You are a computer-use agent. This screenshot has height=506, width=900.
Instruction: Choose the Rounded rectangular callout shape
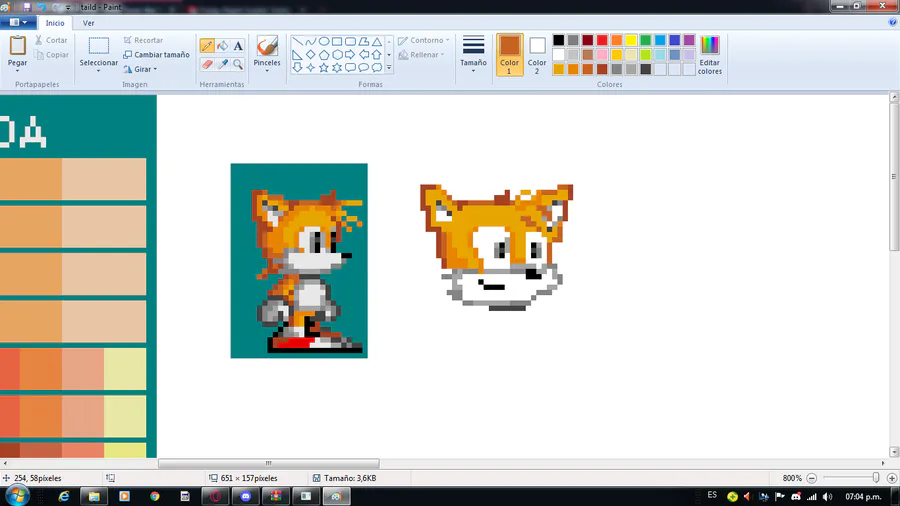point(350,68)
